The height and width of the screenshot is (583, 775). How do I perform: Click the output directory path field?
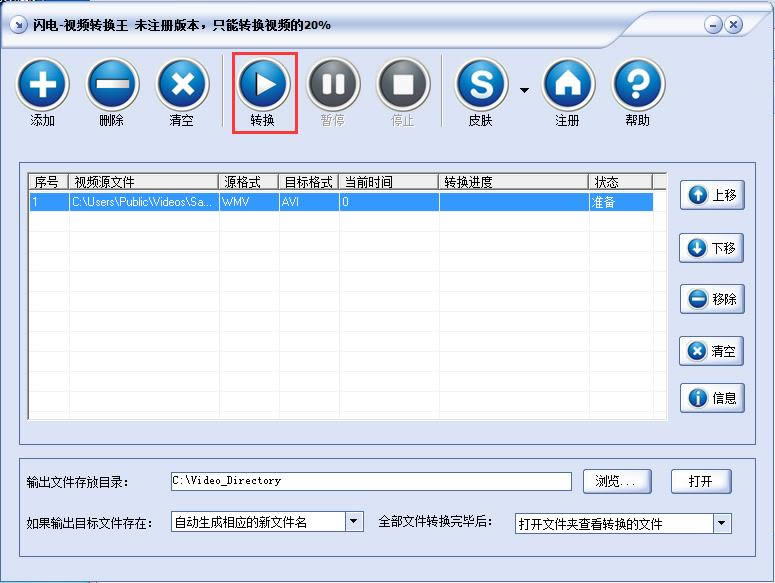pos(371,481)
